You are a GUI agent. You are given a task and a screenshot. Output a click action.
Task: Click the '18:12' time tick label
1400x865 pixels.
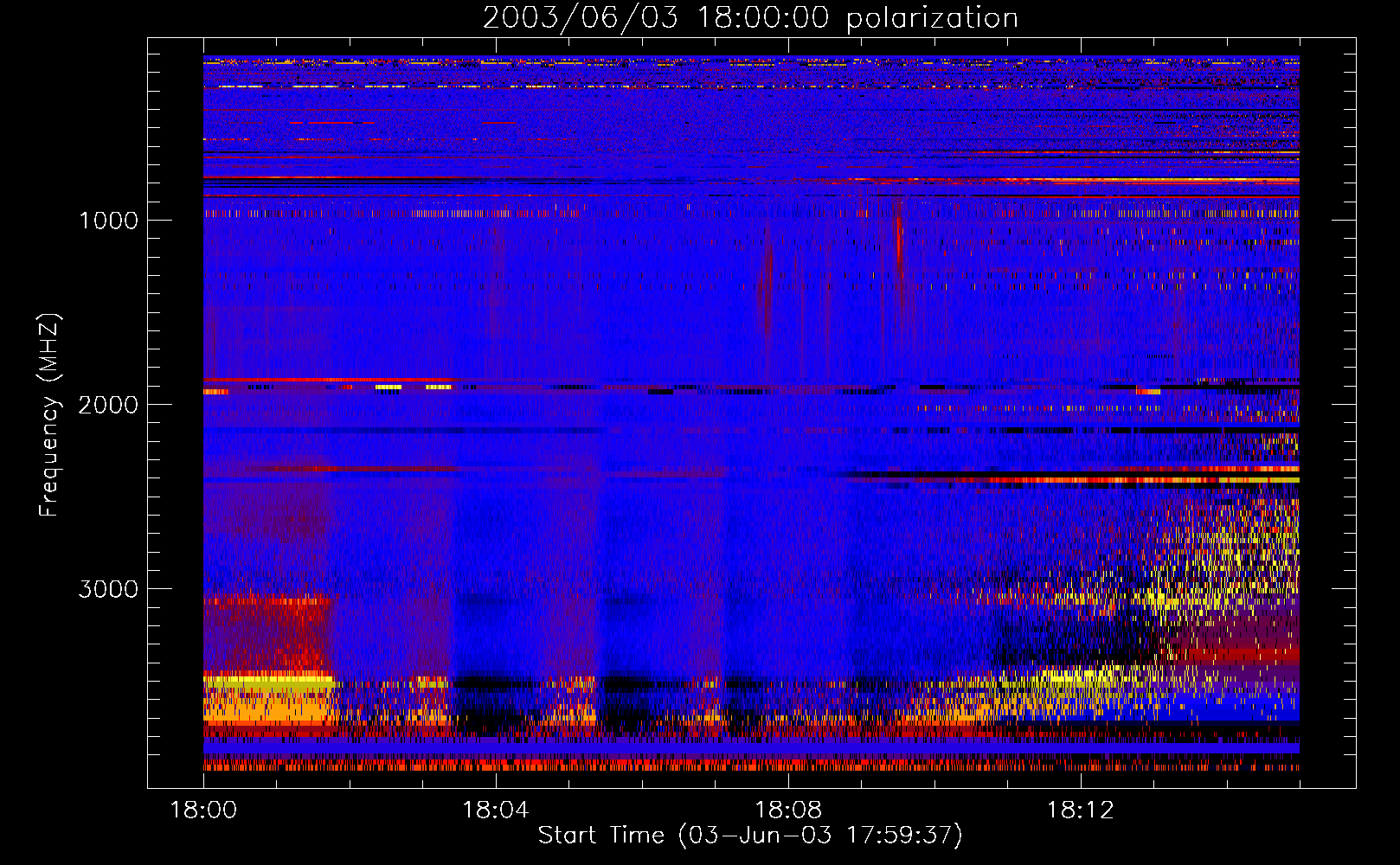(1081, 811)
